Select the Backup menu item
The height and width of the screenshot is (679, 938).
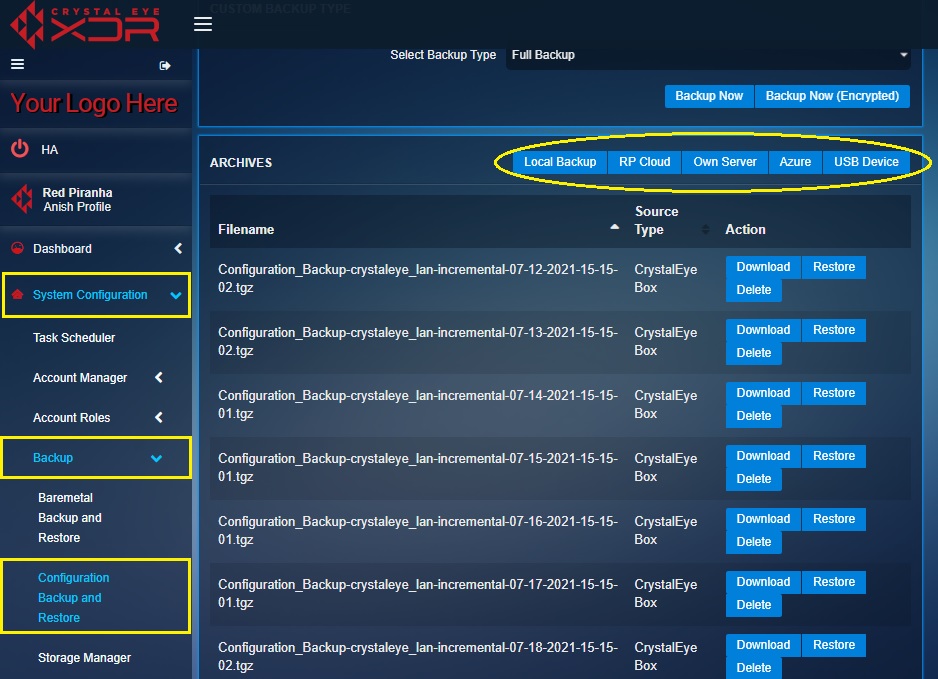[x=53, y=458]
